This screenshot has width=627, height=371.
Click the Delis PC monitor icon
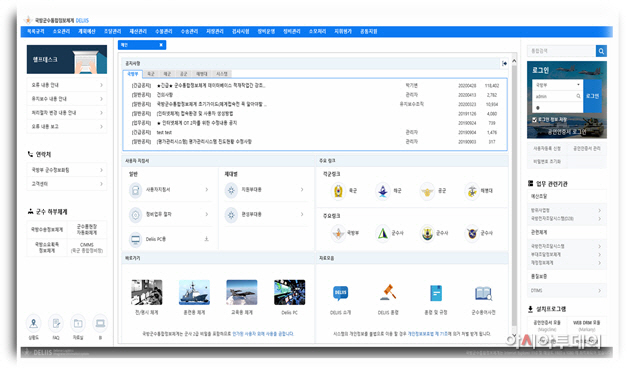click(136, 239)
